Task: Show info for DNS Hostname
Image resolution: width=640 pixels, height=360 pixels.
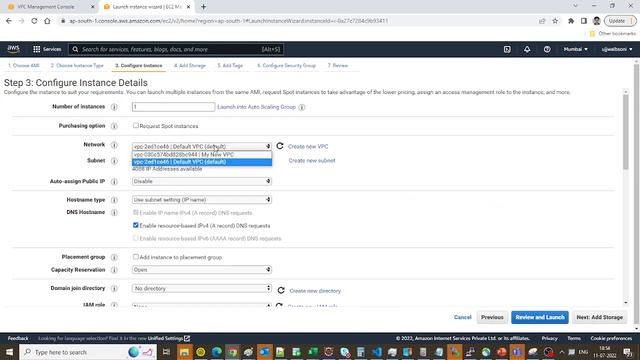Action: [114, 213]
